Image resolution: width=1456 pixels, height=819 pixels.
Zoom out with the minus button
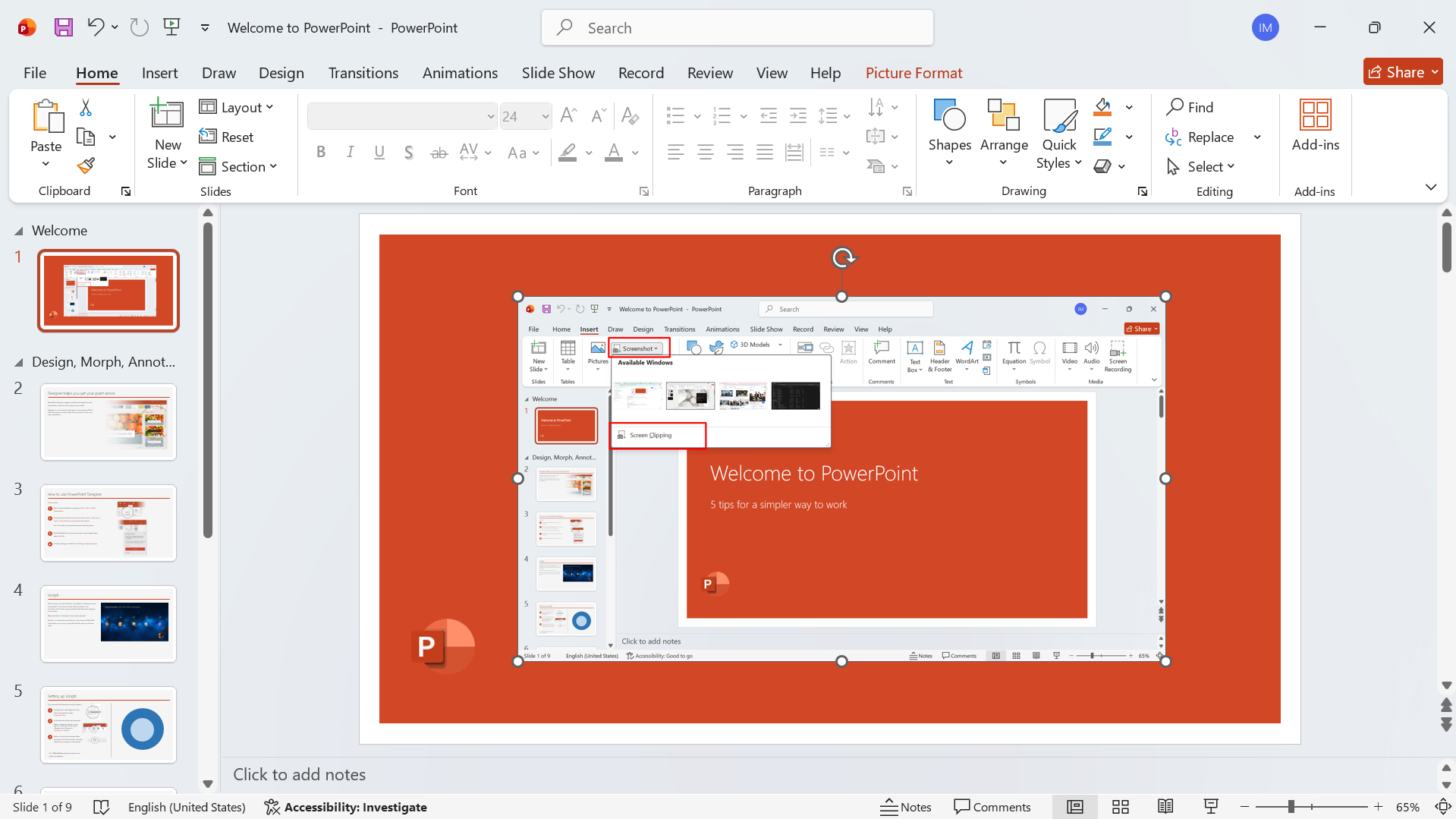pyautogui.click(x=1244, y=807)
